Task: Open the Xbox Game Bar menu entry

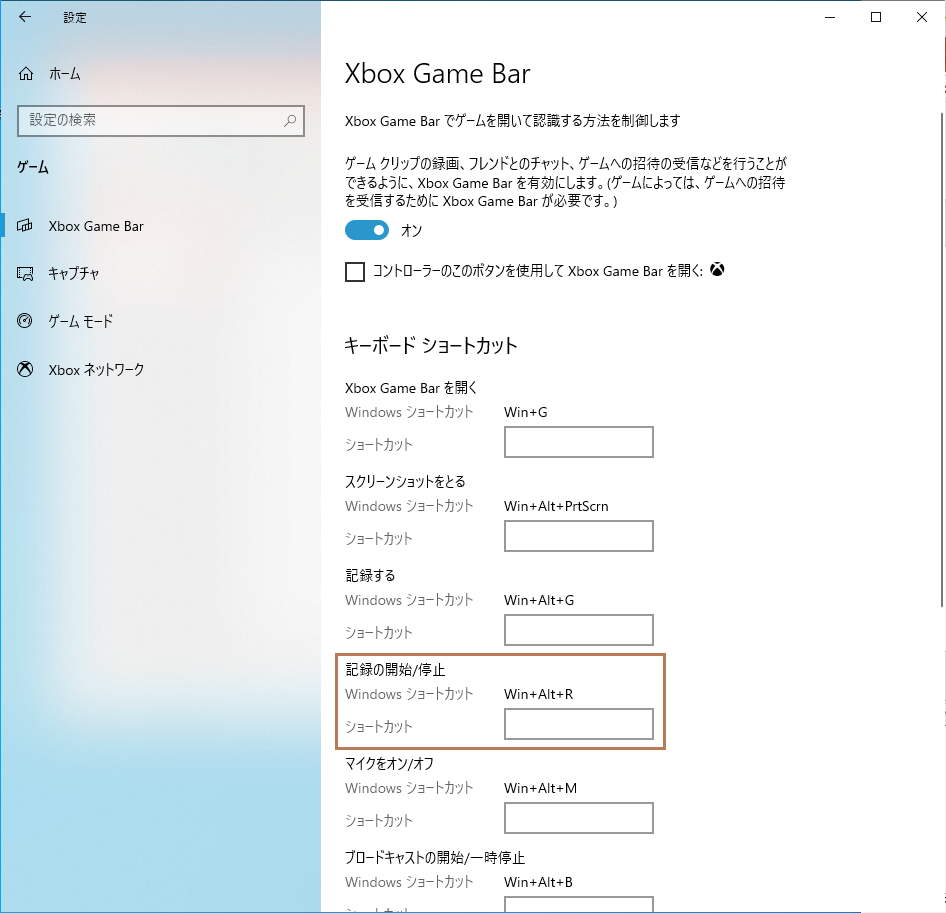Action: [x=96, y=226]
